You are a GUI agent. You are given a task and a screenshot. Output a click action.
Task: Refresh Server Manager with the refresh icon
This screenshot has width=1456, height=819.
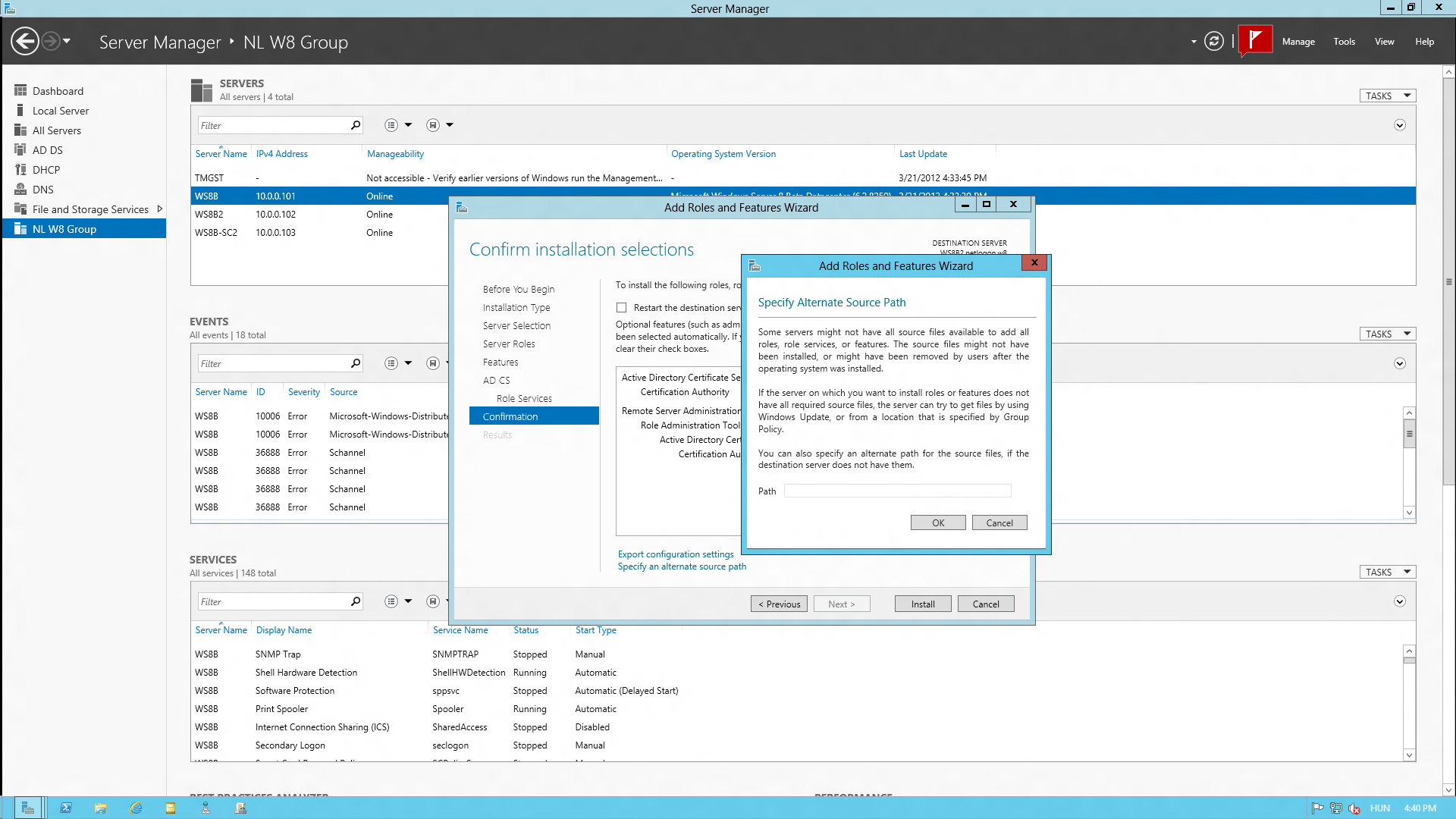(x=1213, y=41)
